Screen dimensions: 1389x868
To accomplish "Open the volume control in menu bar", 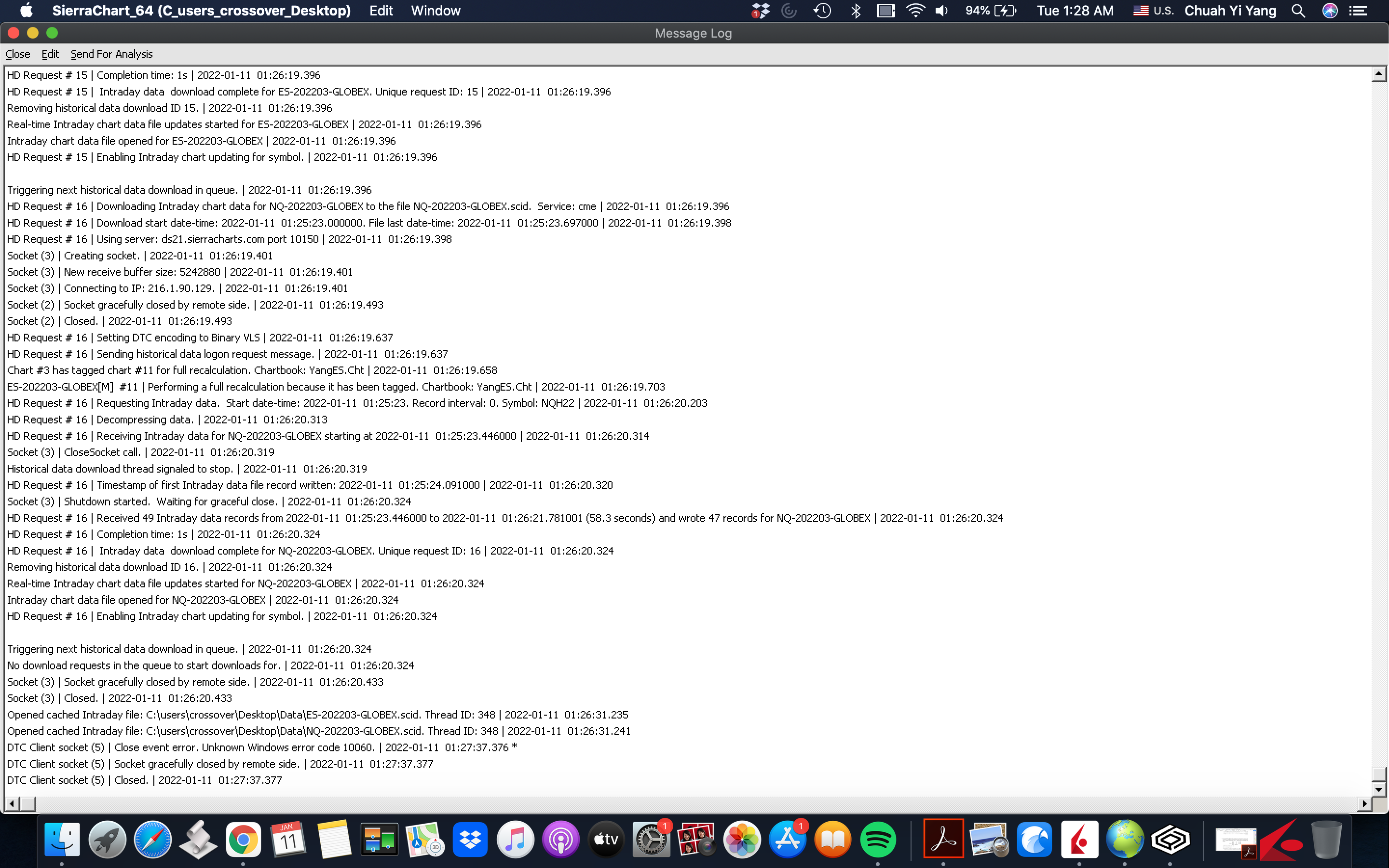I will [942, 11].
